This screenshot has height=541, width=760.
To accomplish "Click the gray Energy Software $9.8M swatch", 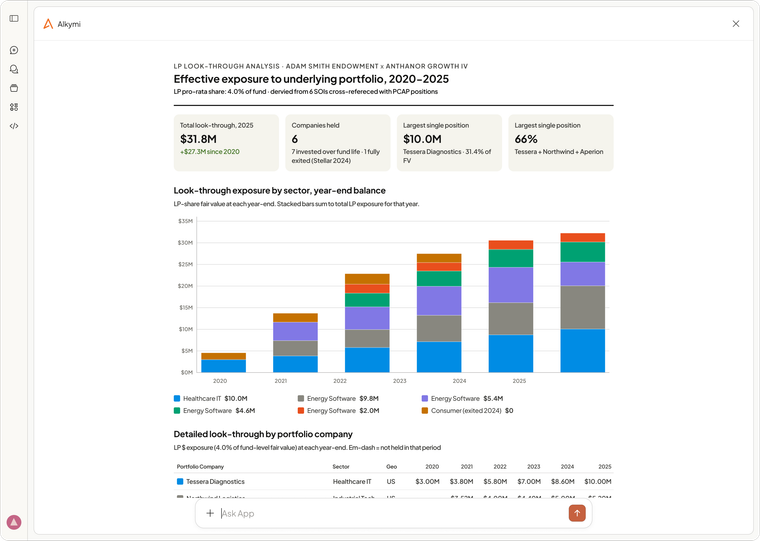I will [x=301, y=398].
